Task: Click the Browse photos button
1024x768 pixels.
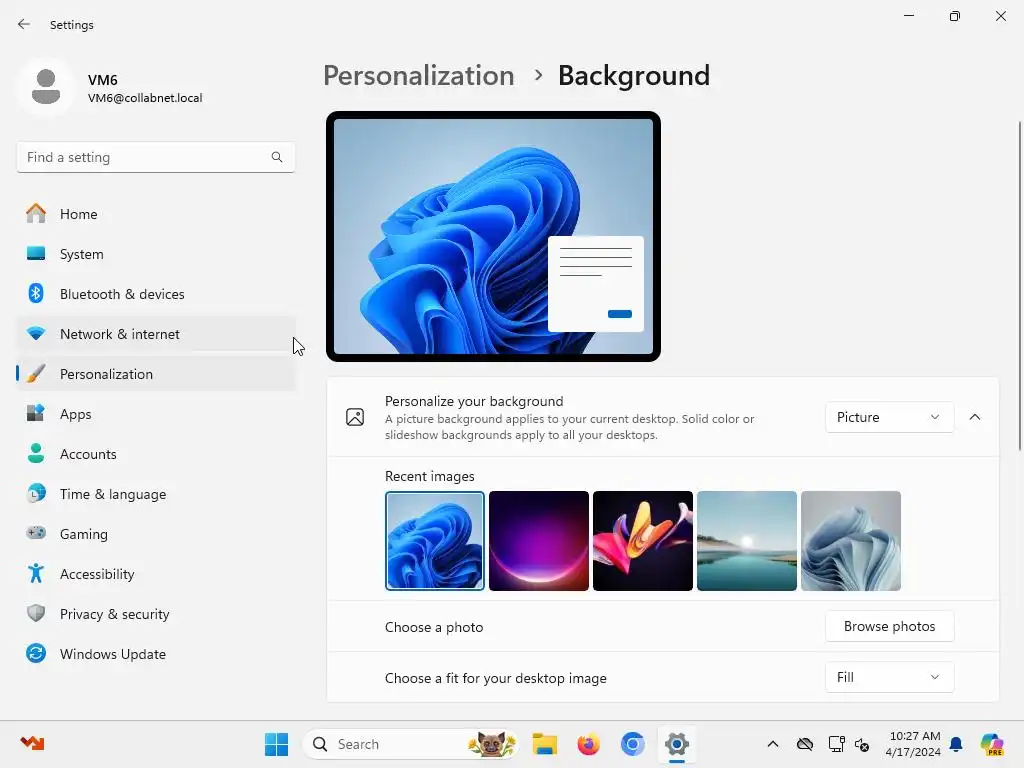Action: click(889, 626)
